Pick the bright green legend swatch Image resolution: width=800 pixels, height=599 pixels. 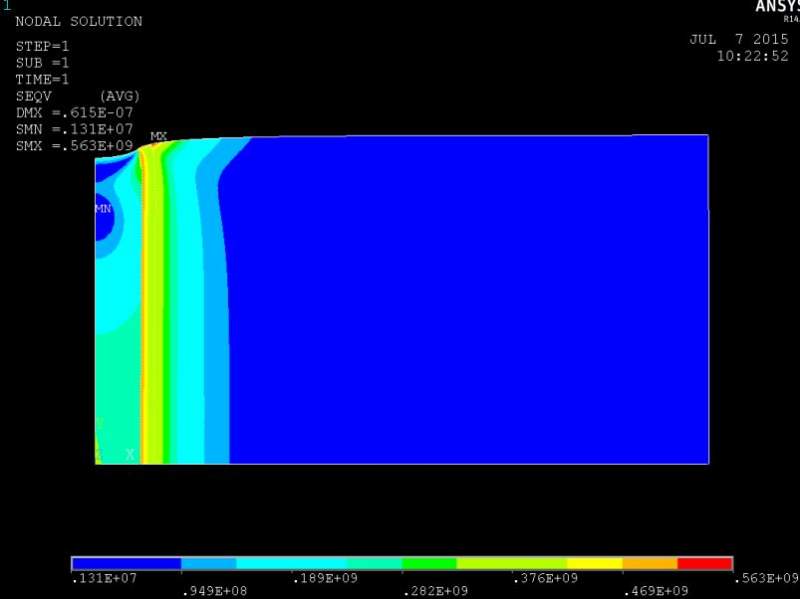(x=429, y=563)
